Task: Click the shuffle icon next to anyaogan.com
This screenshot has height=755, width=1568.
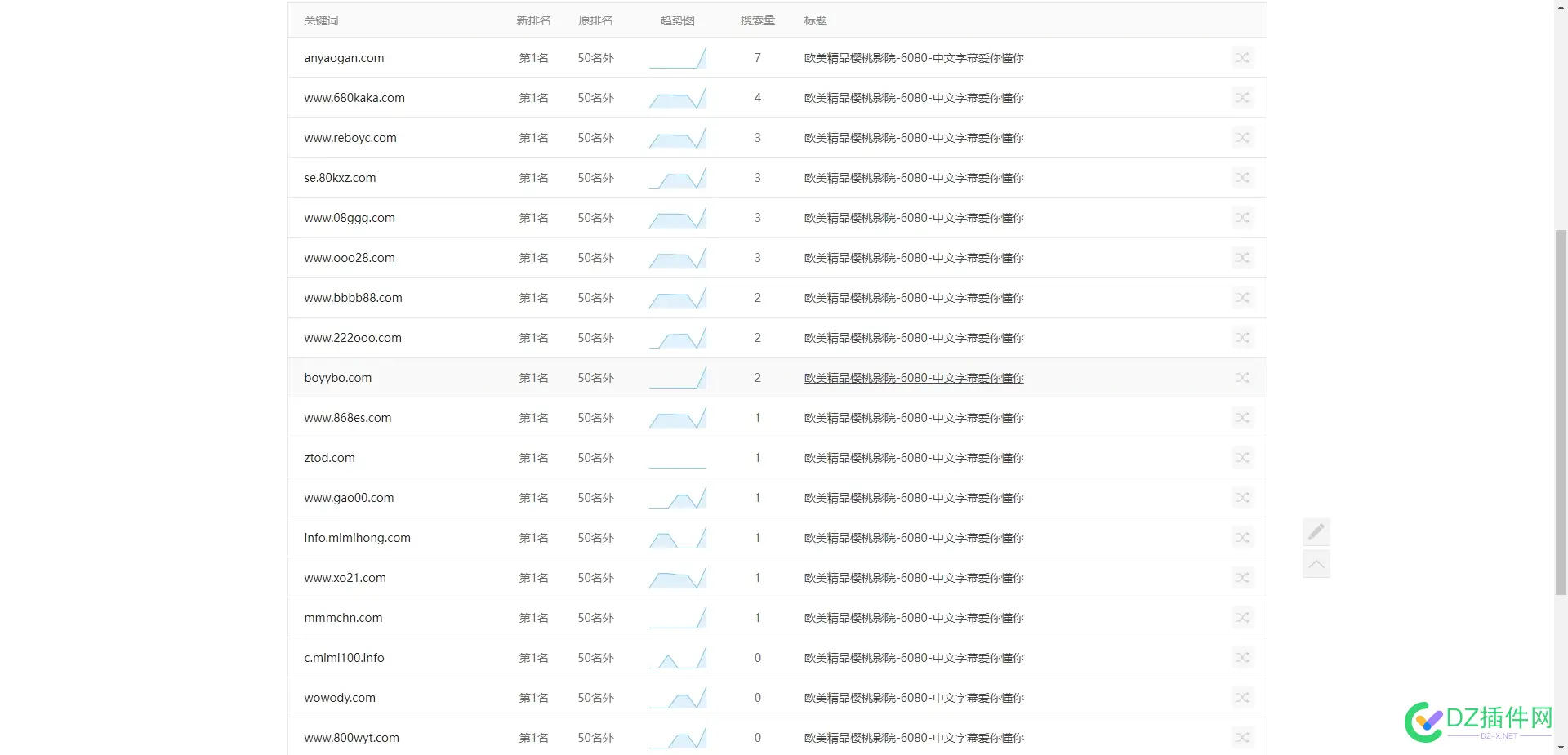Action: 1242,57
